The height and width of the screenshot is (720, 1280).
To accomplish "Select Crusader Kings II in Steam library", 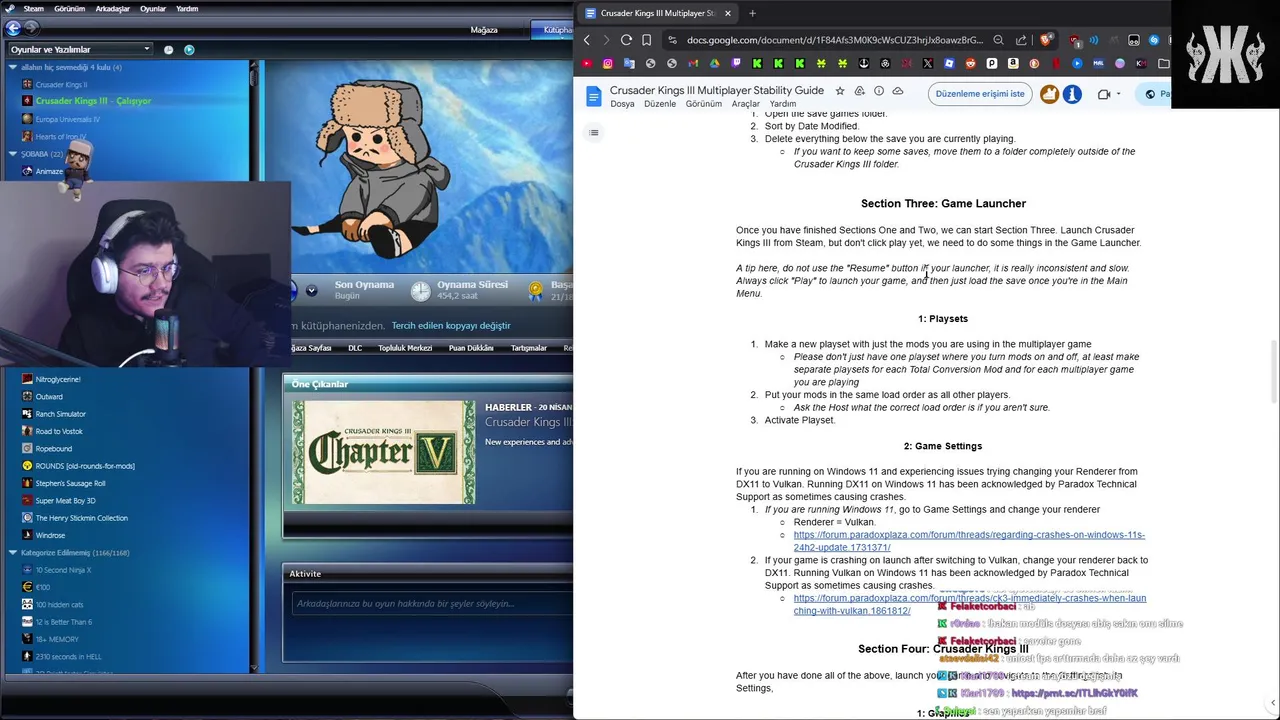I will coord(61,84).
